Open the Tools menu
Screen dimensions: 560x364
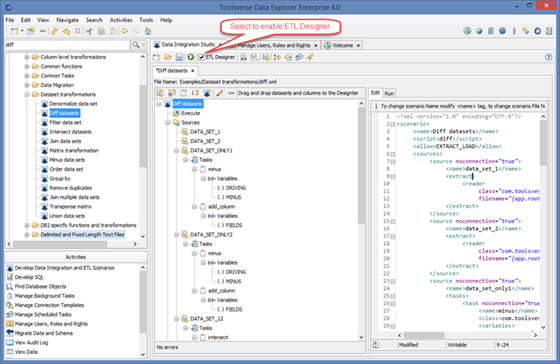tap(146, 20)
